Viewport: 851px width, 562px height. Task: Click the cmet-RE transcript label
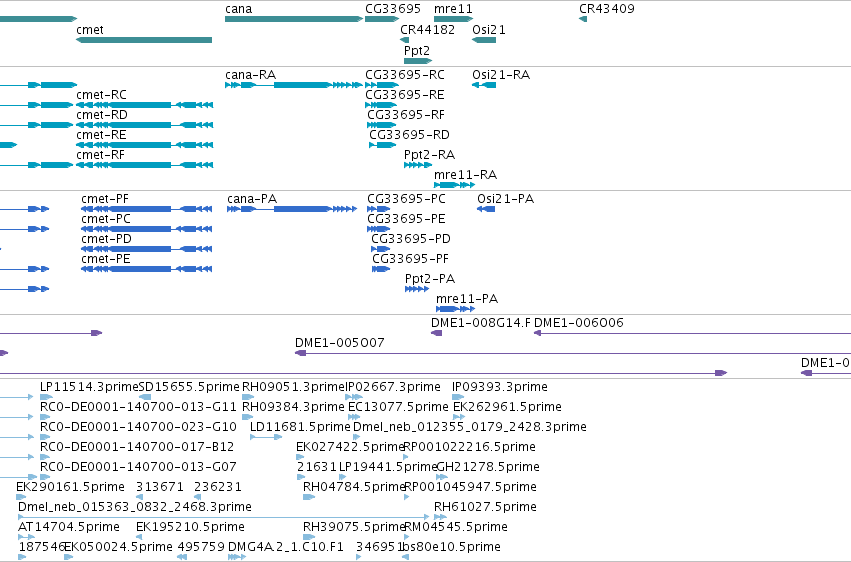point(101,135)
